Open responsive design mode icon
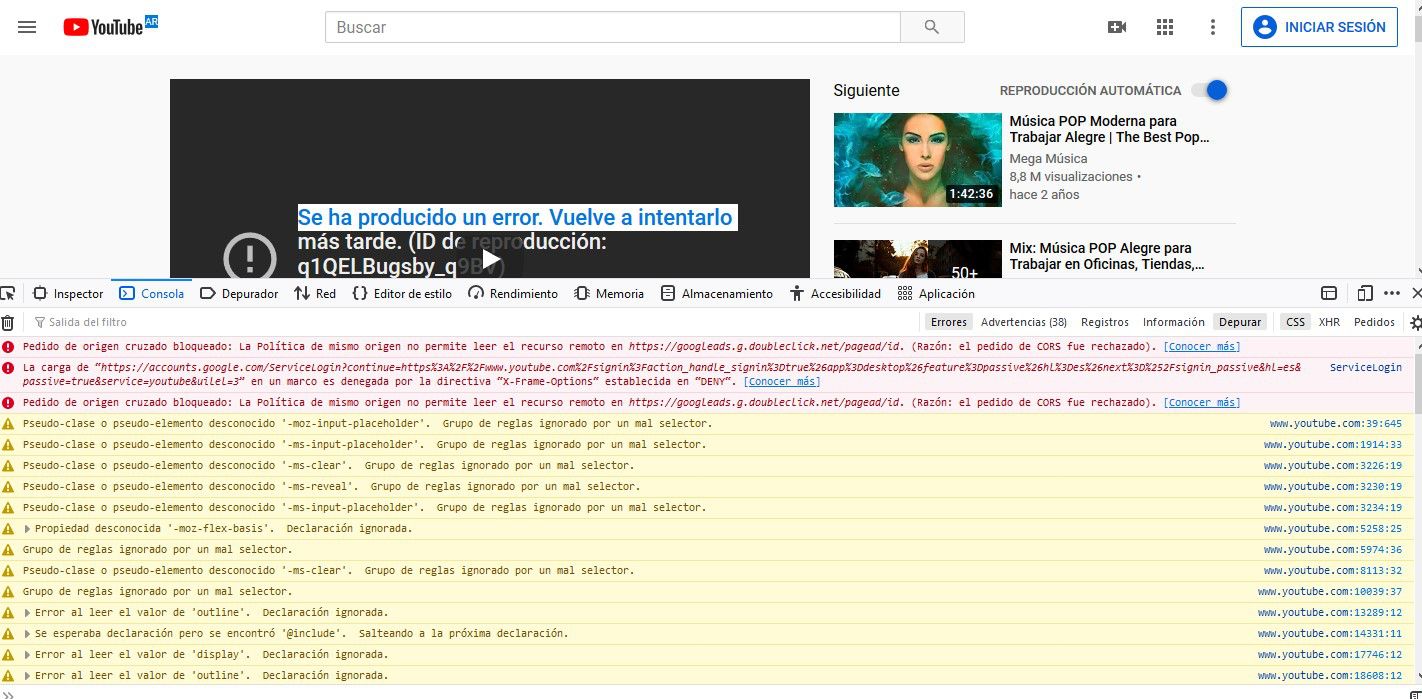 [1365, 293]
